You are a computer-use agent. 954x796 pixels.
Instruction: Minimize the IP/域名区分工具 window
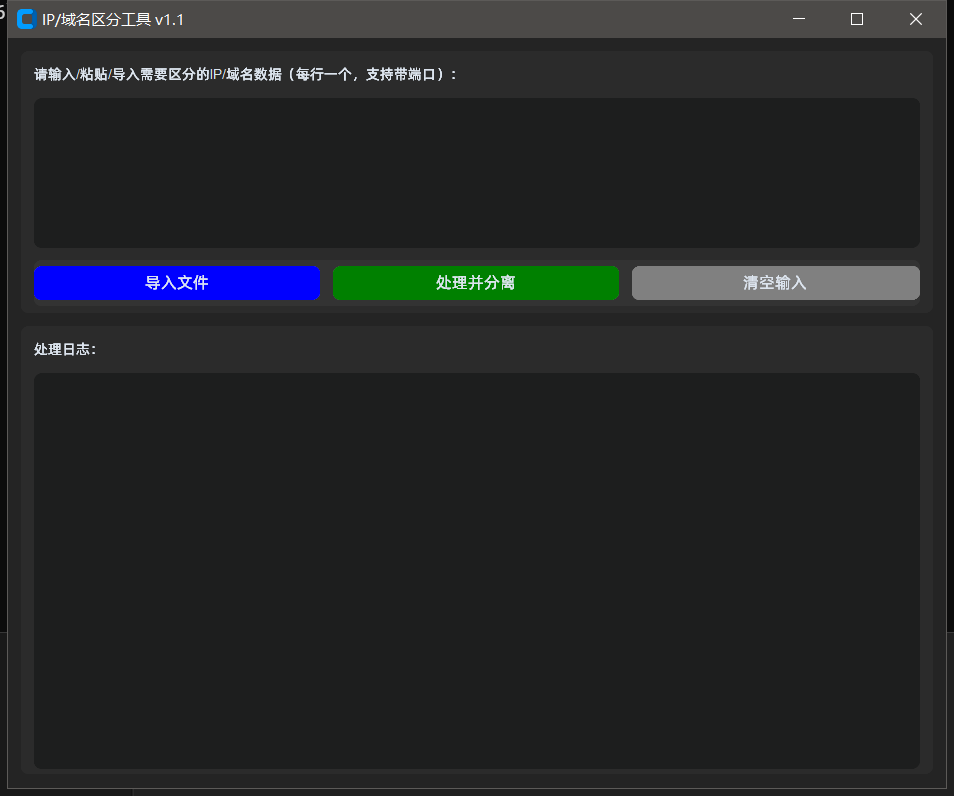(799, 20)
